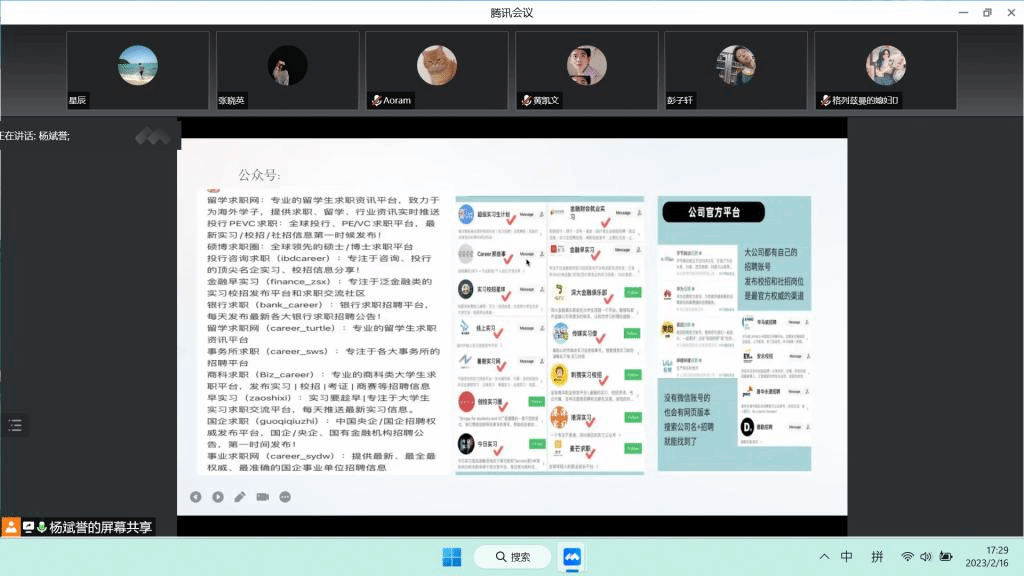Select participant video tile of 星辰

pos(137,69)
